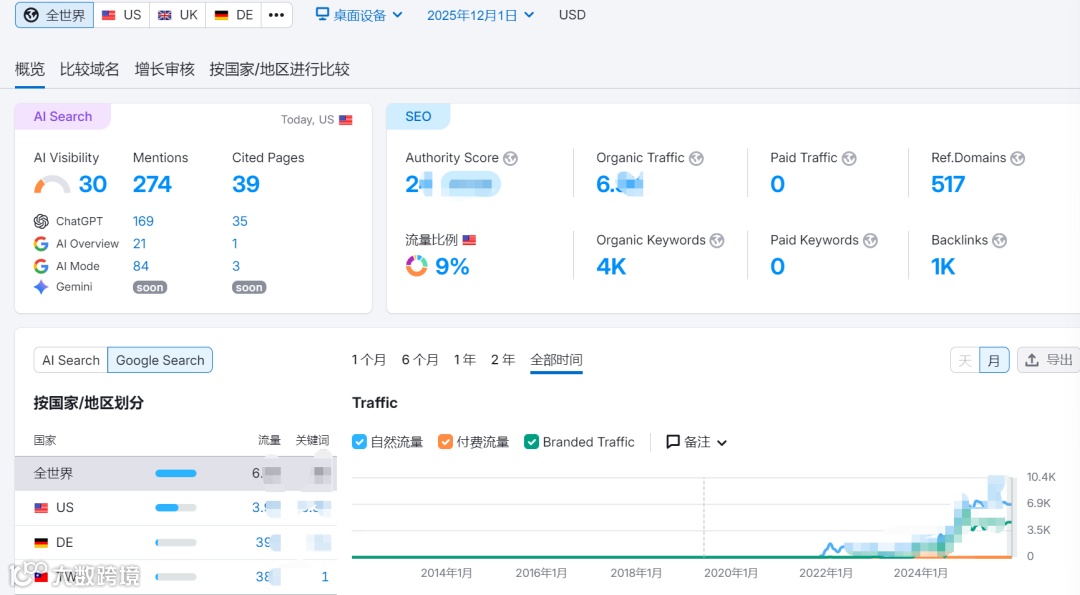Switch region to UK

click(x=178, y=15)
